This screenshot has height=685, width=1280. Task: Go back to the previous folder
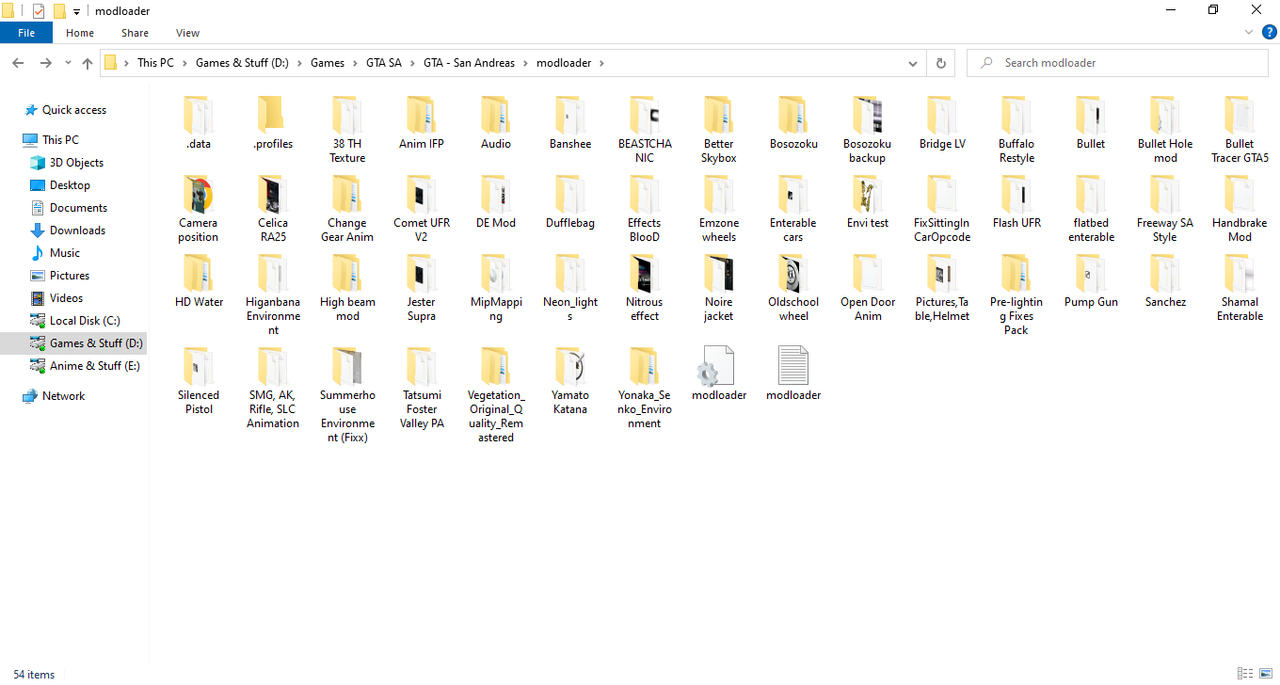click(18, 63)
